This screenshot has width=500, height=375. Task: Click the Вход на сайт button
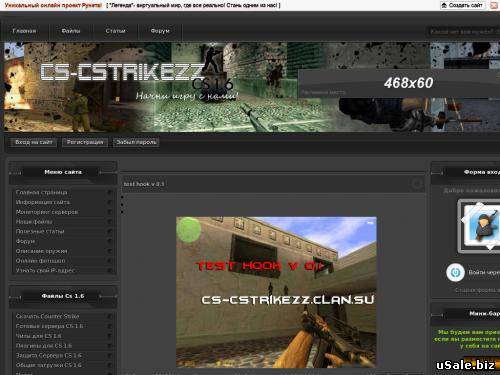click(x=34, y=142)
